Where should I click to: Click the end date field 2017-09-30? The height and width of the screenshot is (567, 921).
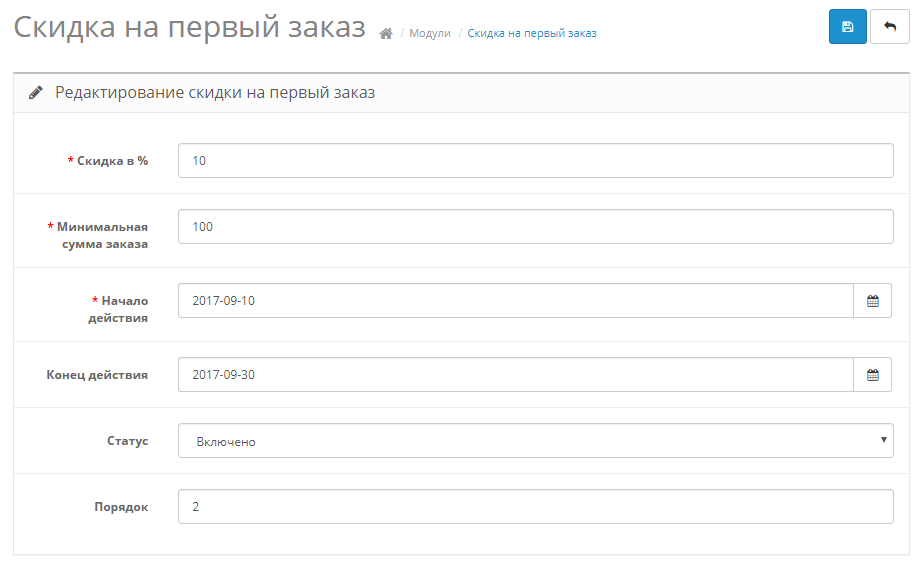click(x=516, y=375)
